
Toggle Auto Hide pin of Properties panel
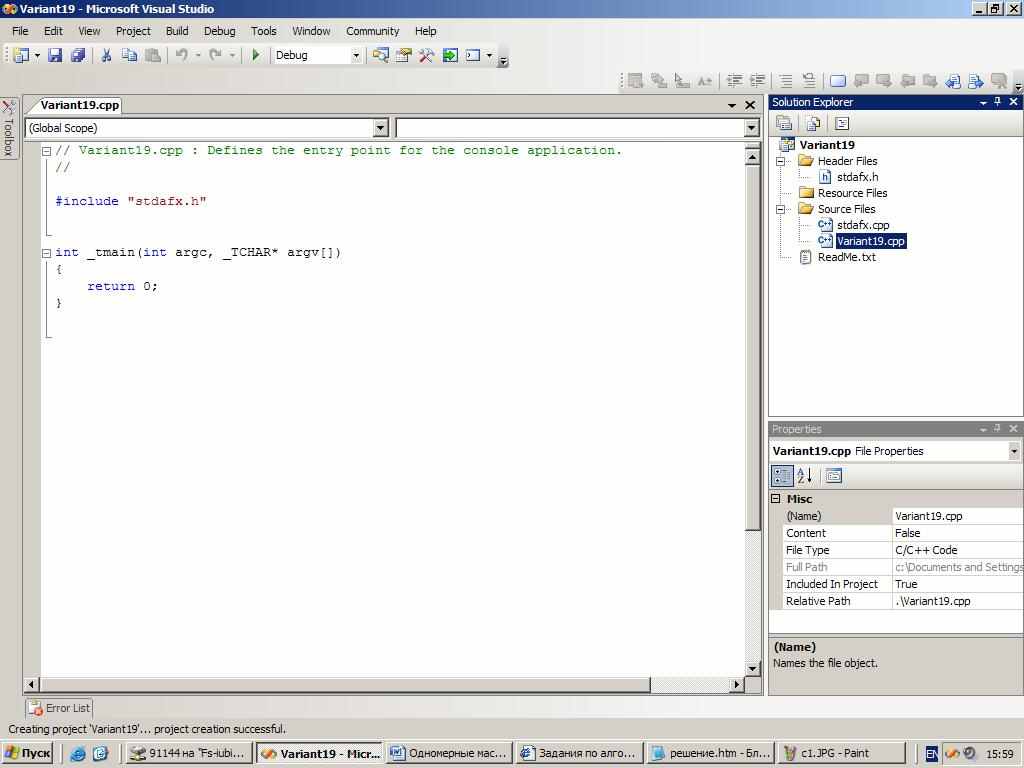tap(997, 428)
